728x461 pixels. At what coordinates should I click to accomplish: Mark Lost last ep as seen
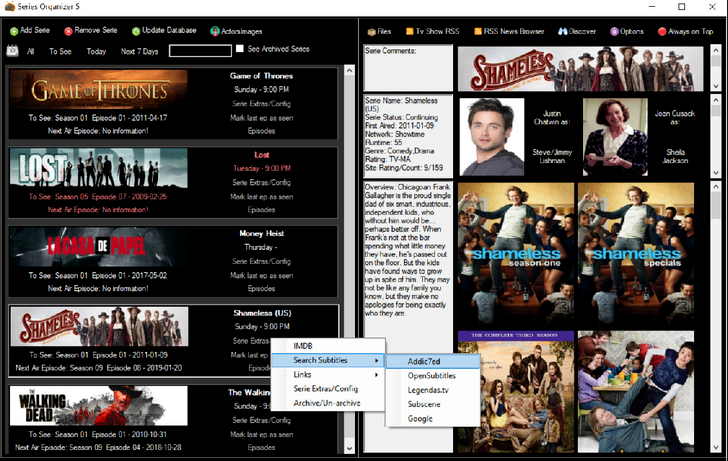tap(261, 197)
